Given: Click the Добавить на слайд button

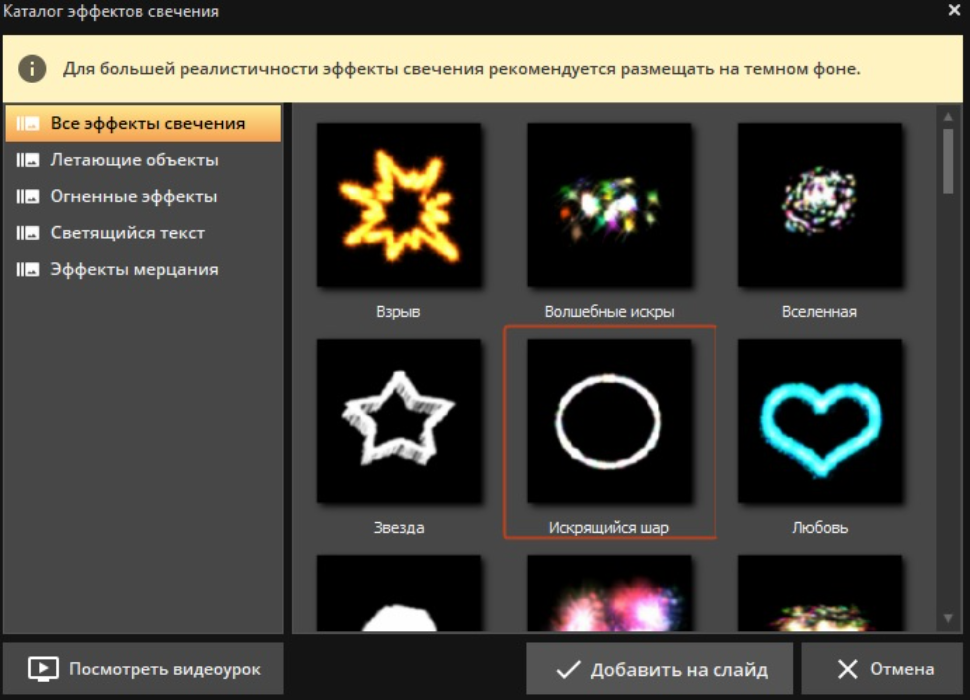Looking at the screenshot, I should (659, 668).
